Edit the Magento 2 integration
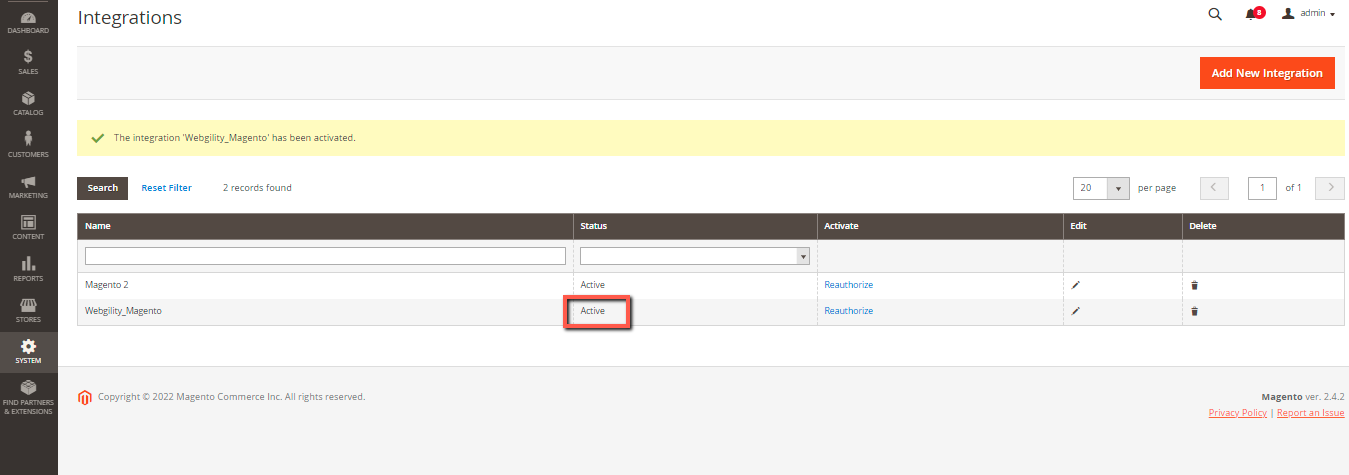 pos(1076,285)
